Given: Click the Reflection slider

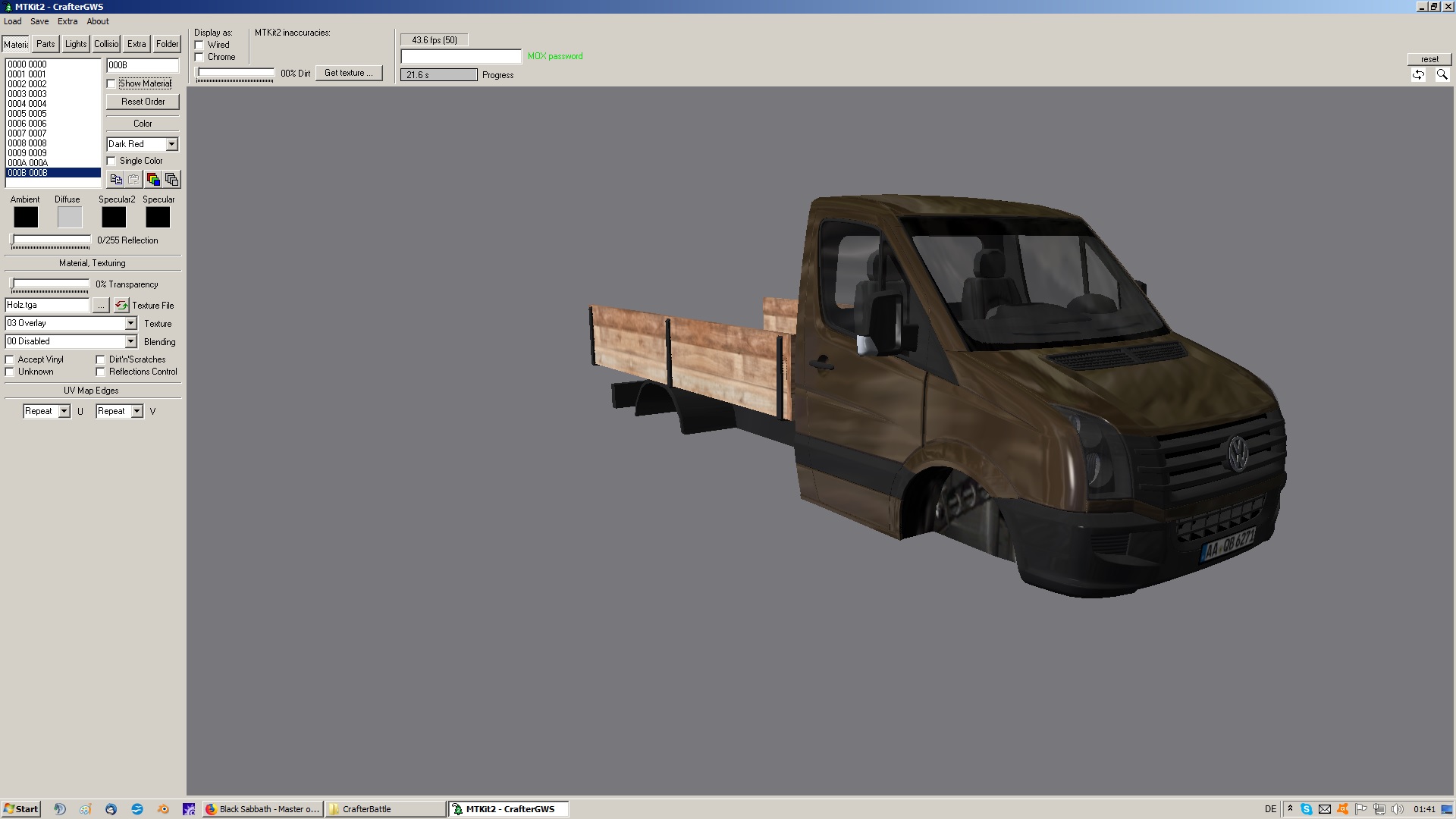Looking at the screenshot, I should 51,240.
